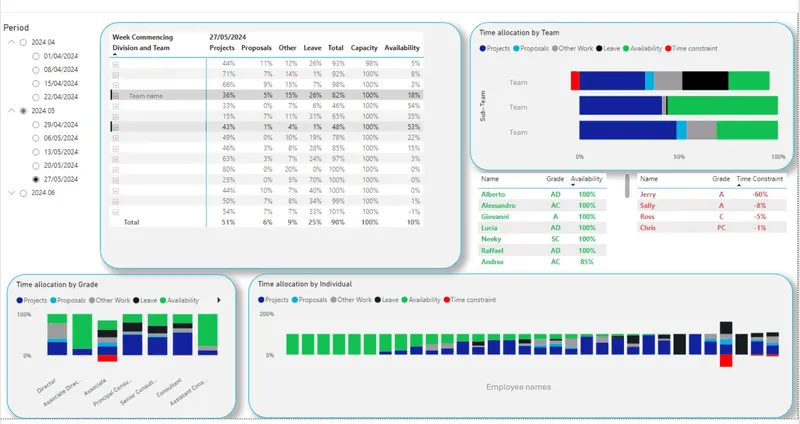Screen dimensions: 800x424
Task: Select the 06/05/2024 week option
Action: pos(36,138)
